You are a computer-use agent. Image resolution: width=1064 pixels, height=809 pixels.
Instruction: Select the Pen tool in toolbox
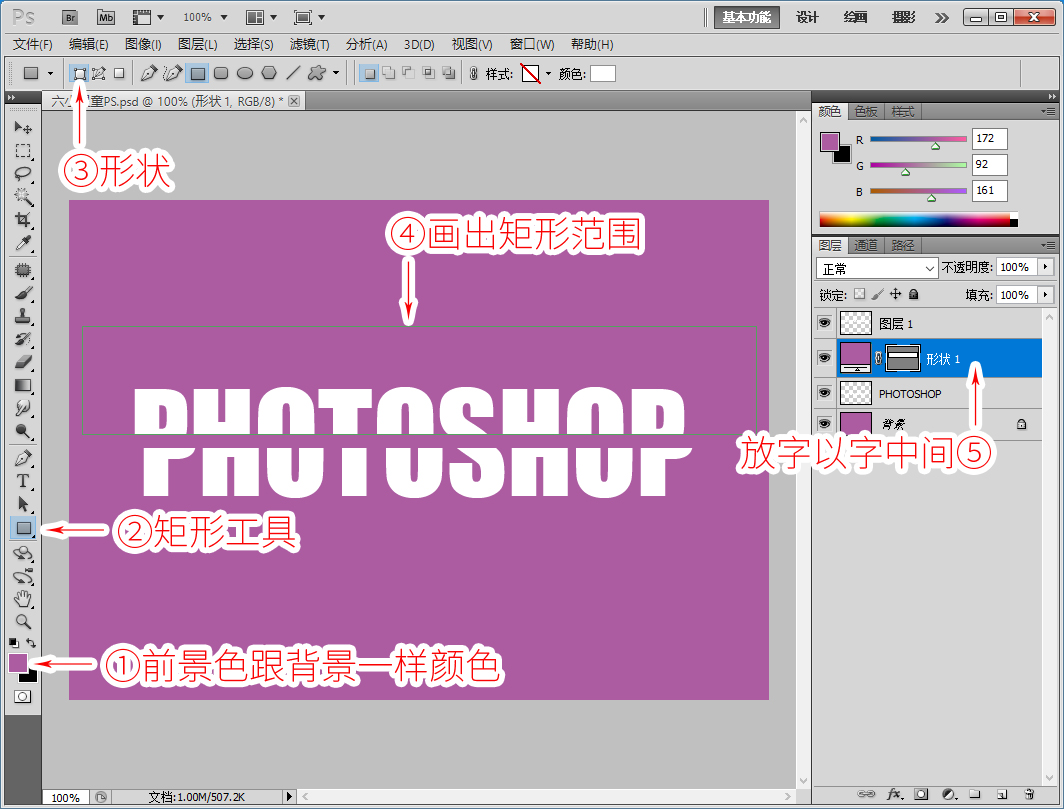point(23,458)
